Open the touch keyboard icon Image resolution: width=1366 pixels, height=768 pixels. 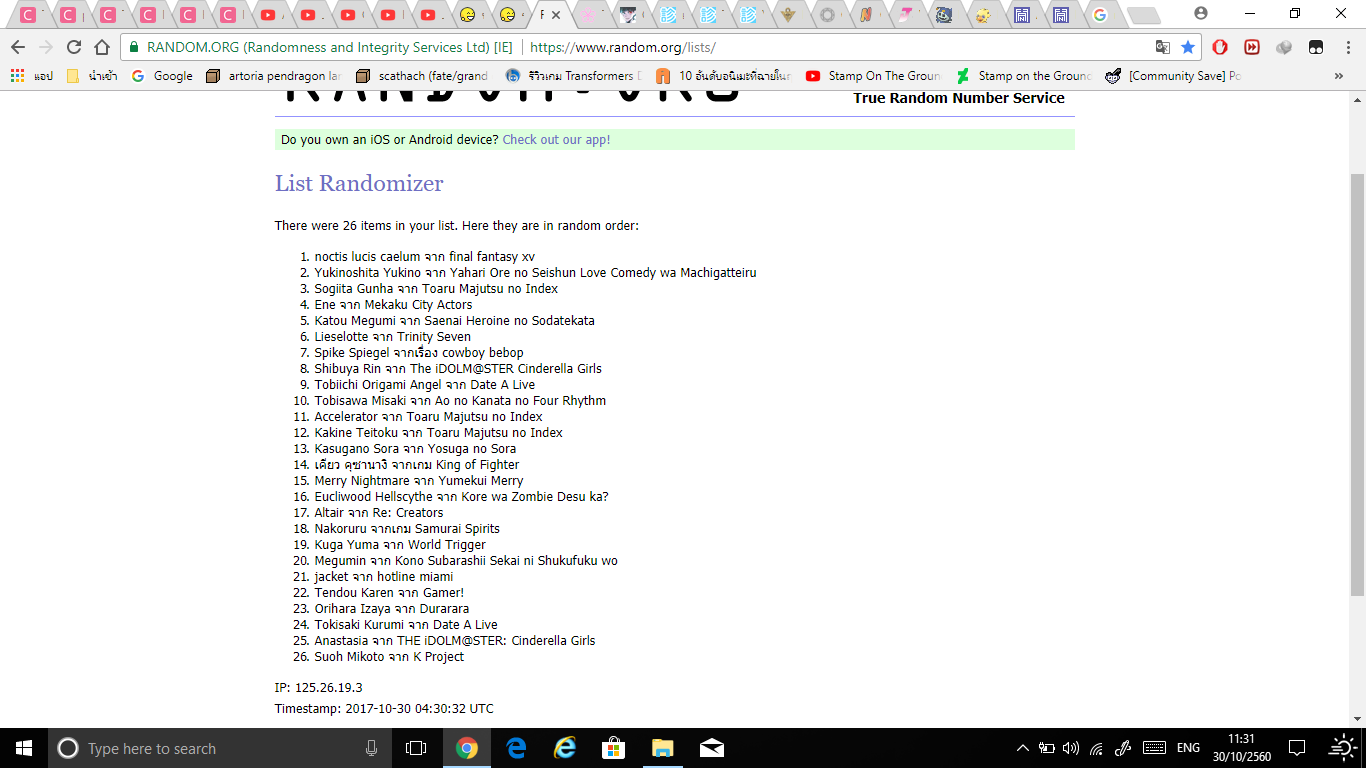1154,748
